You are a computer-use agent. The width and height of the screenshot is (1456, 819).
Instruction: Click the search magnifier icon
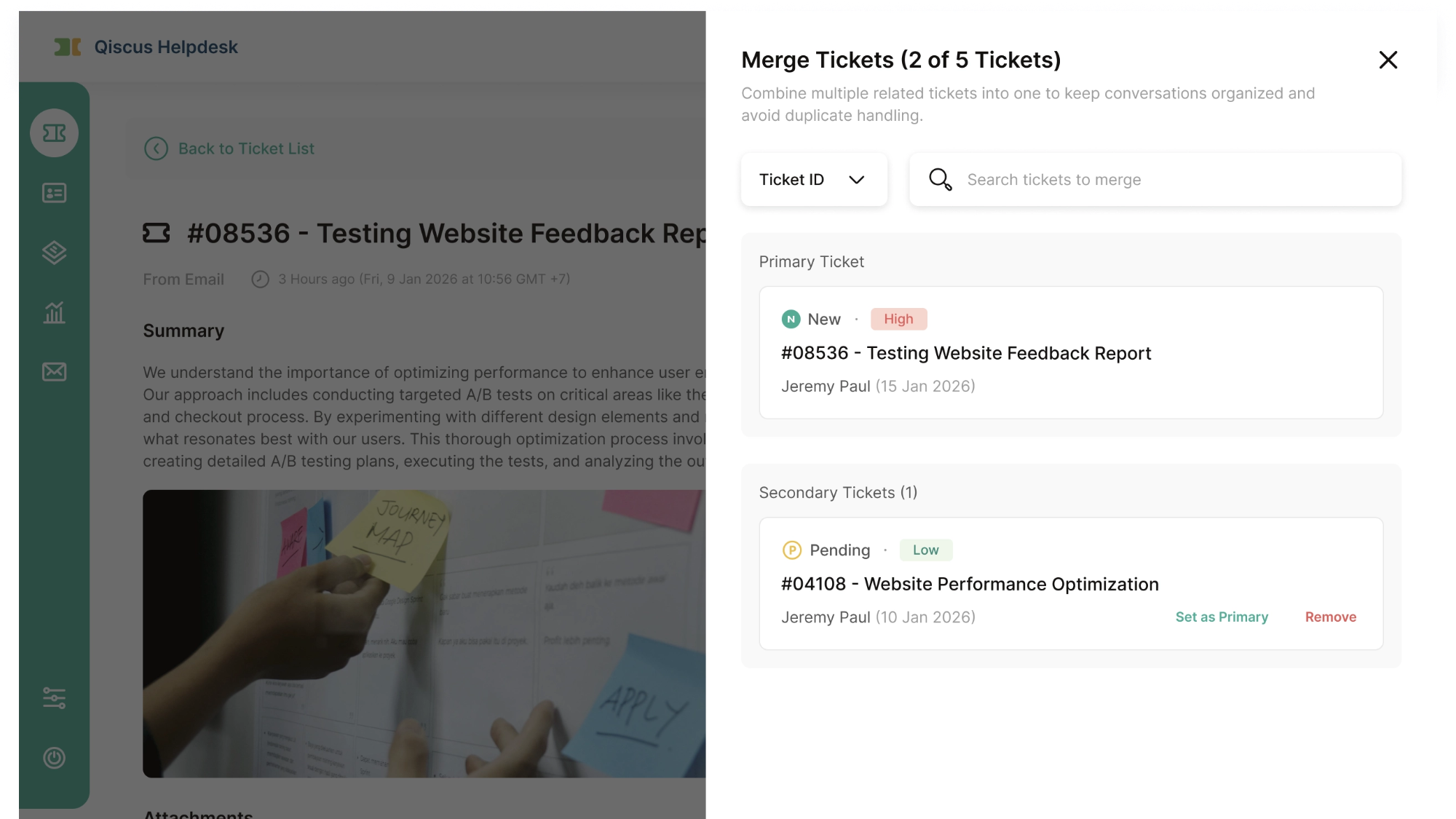(940, 179)
